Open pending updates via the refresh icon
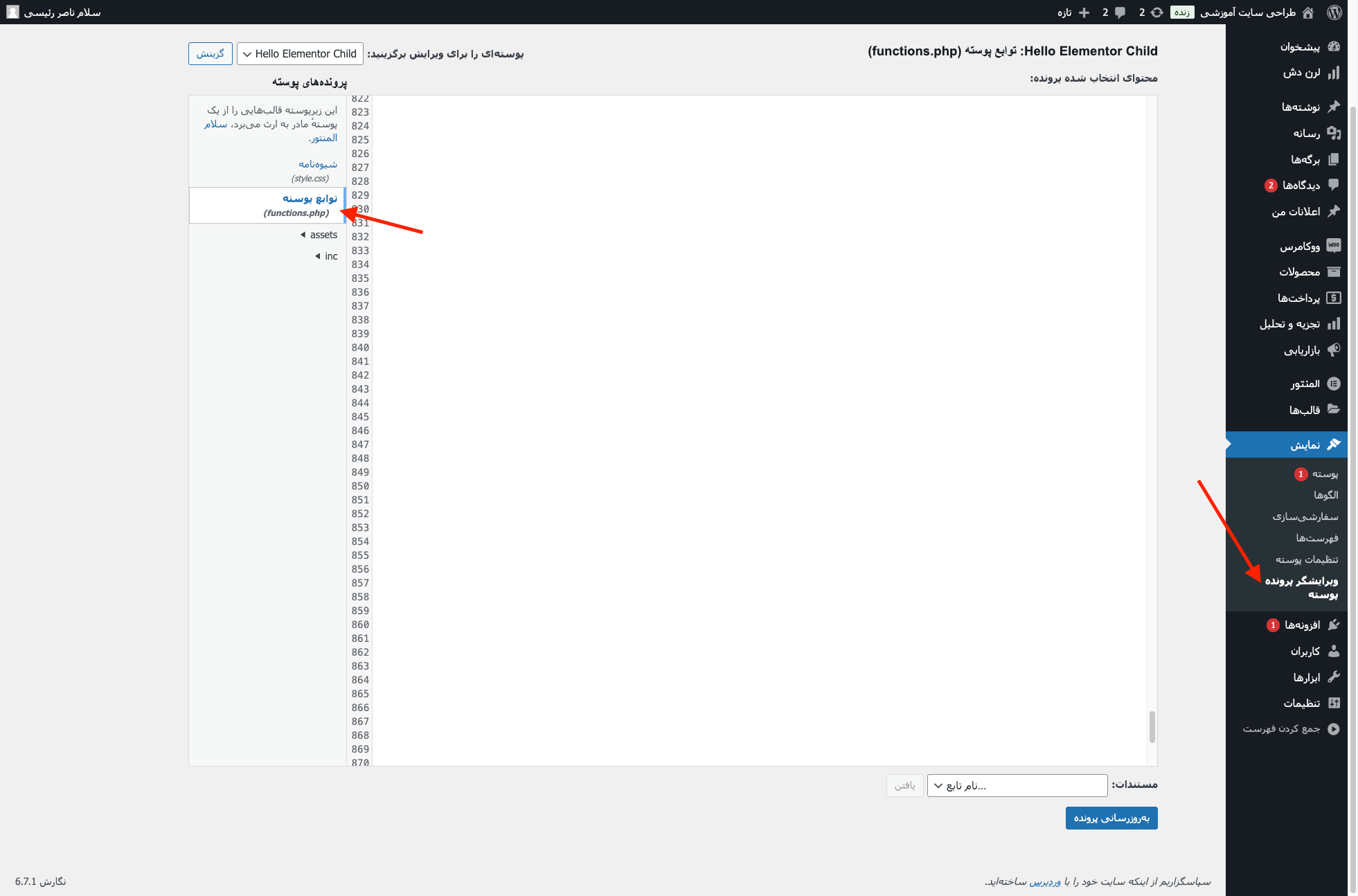The width and height of the screenshot is (1358, 896). 1155,12
